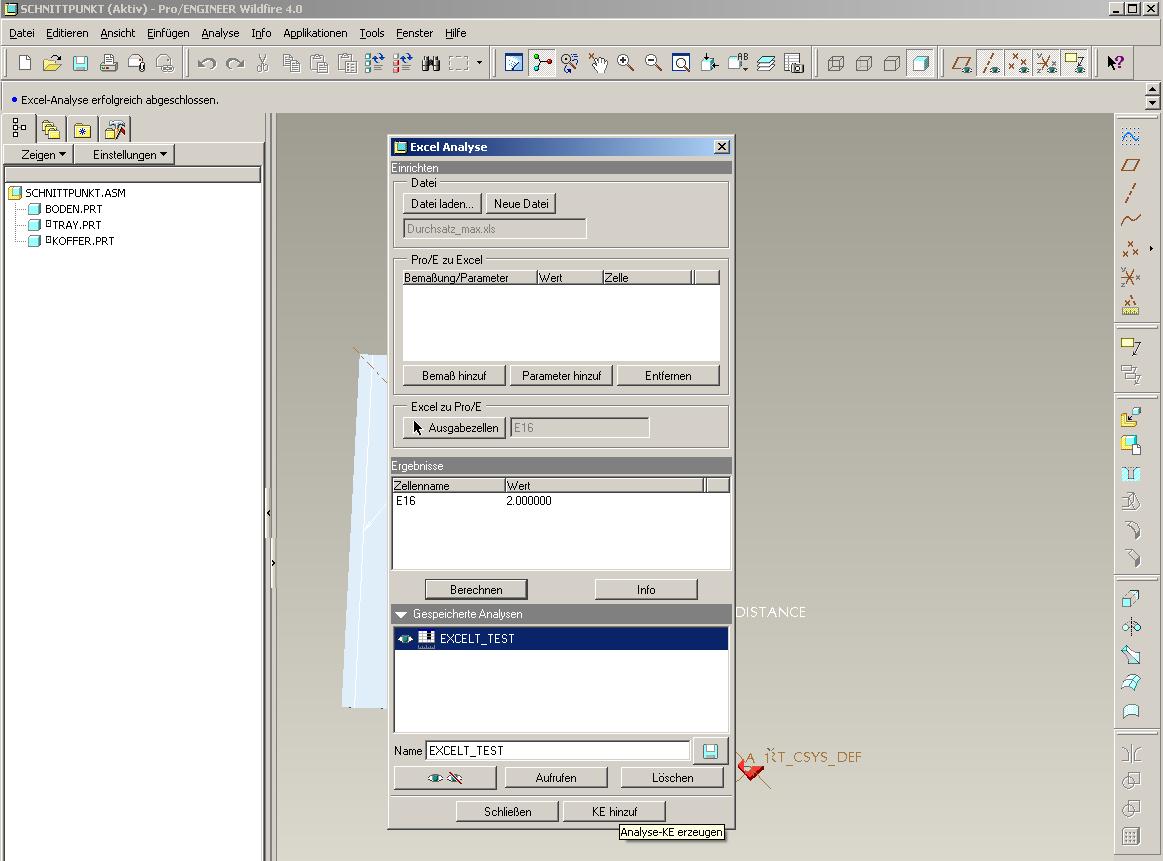Click the zoom in magnifier

click(625, 63)
